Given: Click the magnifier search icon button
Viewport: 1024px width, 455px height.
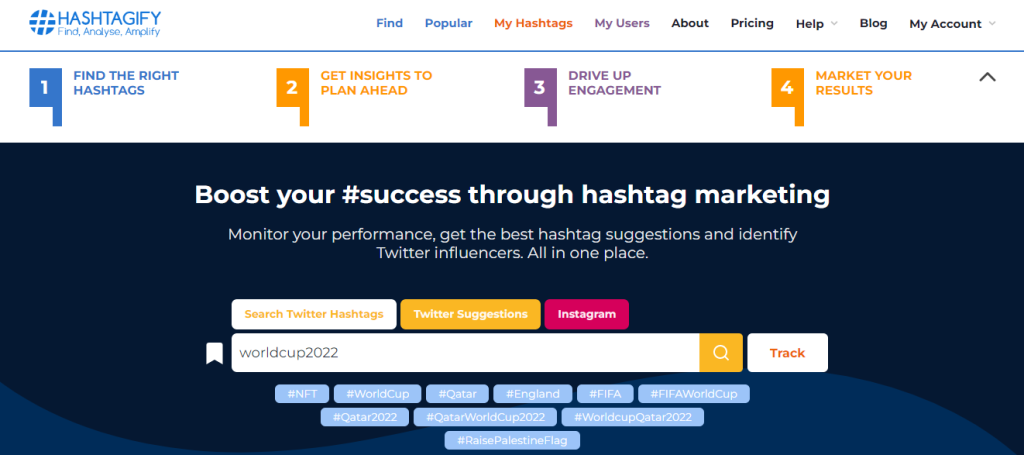Looking at the screenshot, I should pyautogui.click(x=721, y=353).
